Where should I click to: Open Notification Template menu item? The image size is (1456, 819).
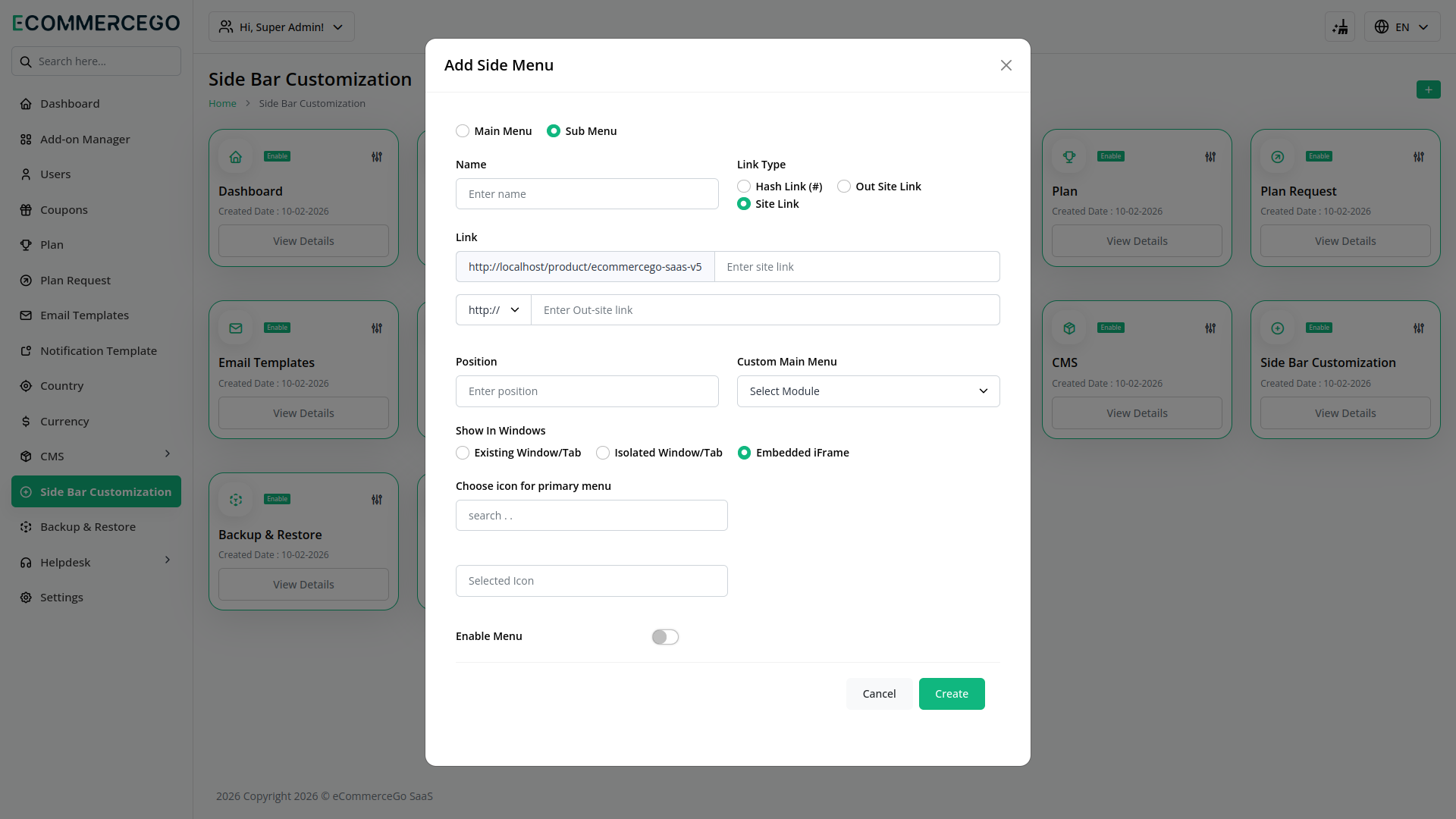coord(96,351)
